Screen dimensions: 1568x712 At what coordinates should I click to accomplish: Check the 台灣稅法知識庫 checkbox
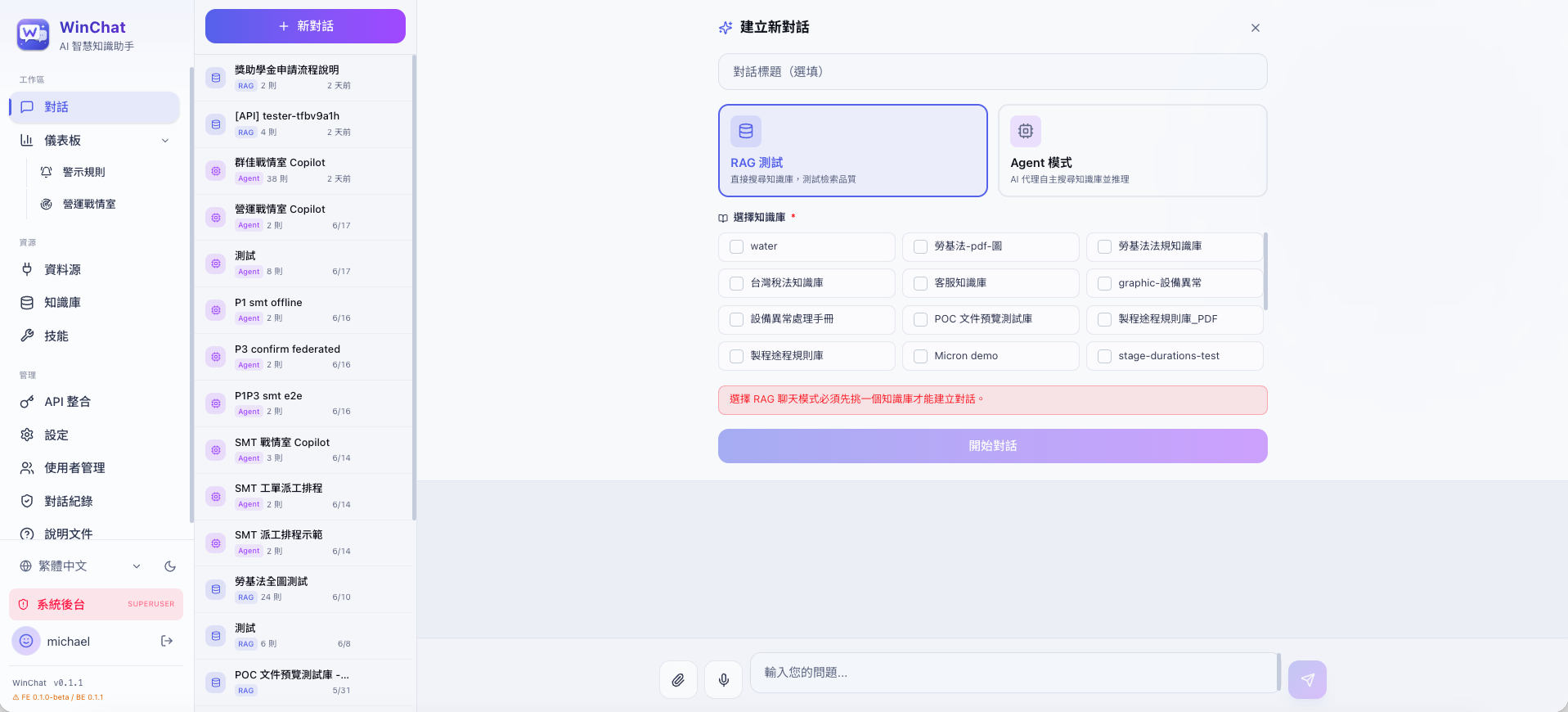coord(736,283)
